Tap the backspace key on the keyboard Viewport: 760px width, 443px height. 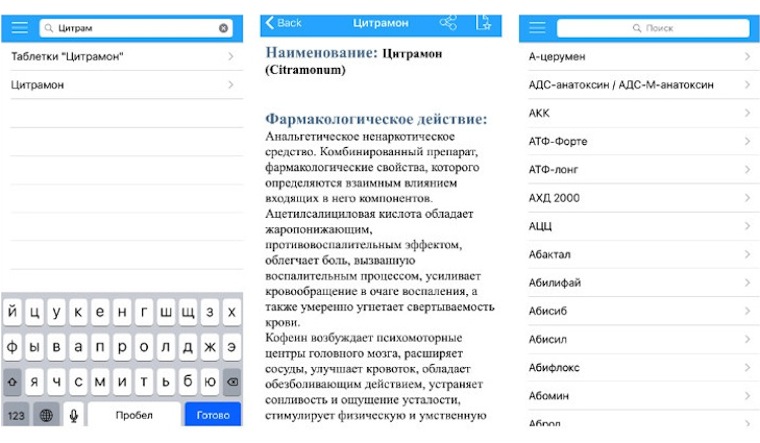(x=232, y=382)
